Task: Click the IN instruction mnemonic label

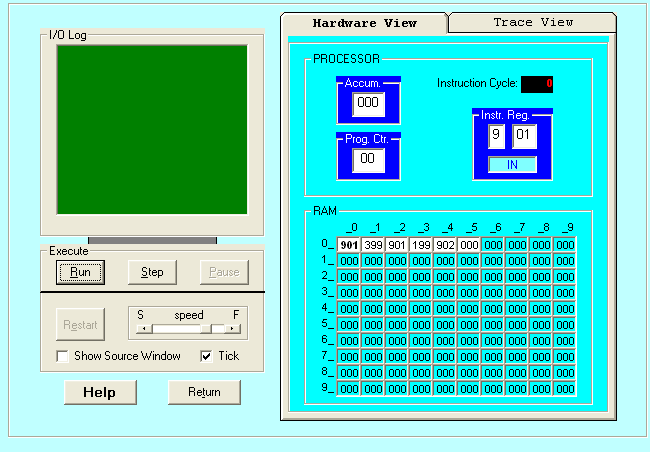Action: pos(512,164)
